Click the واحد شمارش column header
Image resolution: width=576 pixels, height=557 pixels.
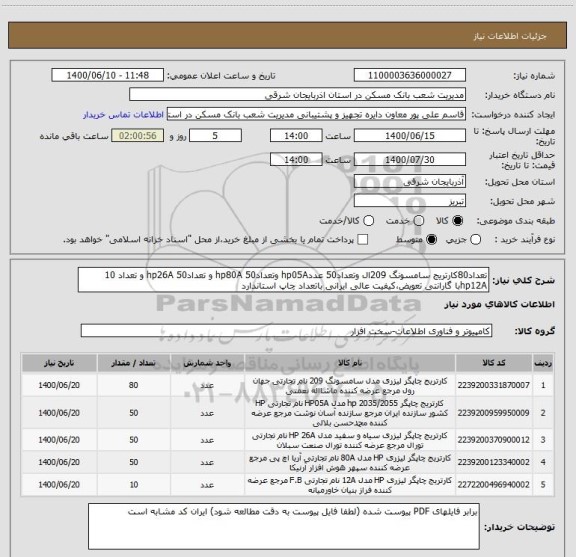[207, 363]
